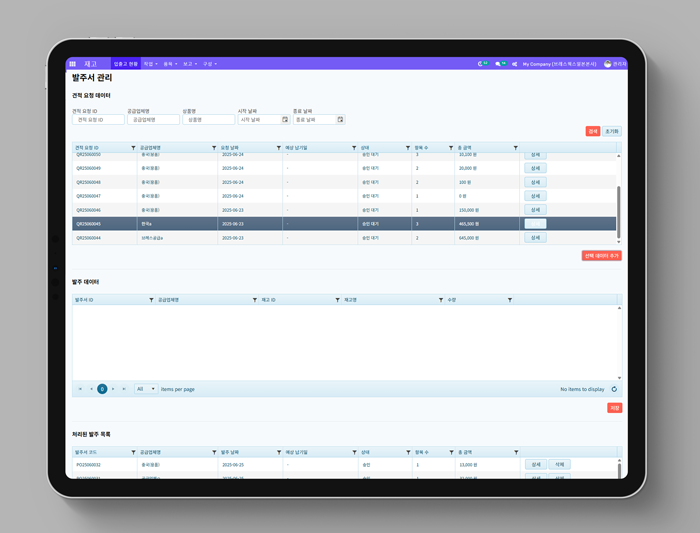Screen dimensions: 700x533
Task: Click the red 검색 button
Action: point(593,131)
